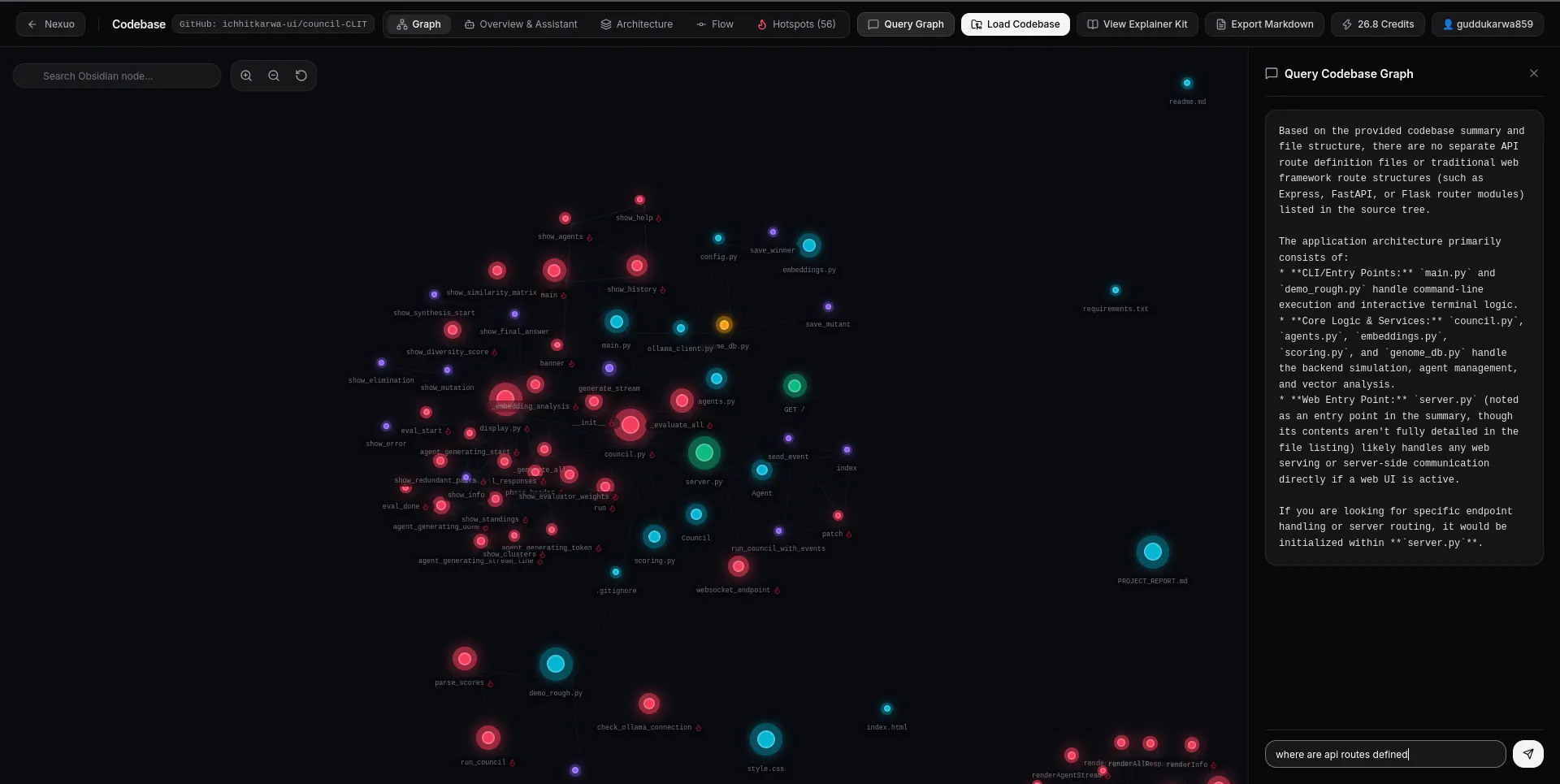
Task: Select the requirements.txt node
Action: click(x=1116, y=290)
